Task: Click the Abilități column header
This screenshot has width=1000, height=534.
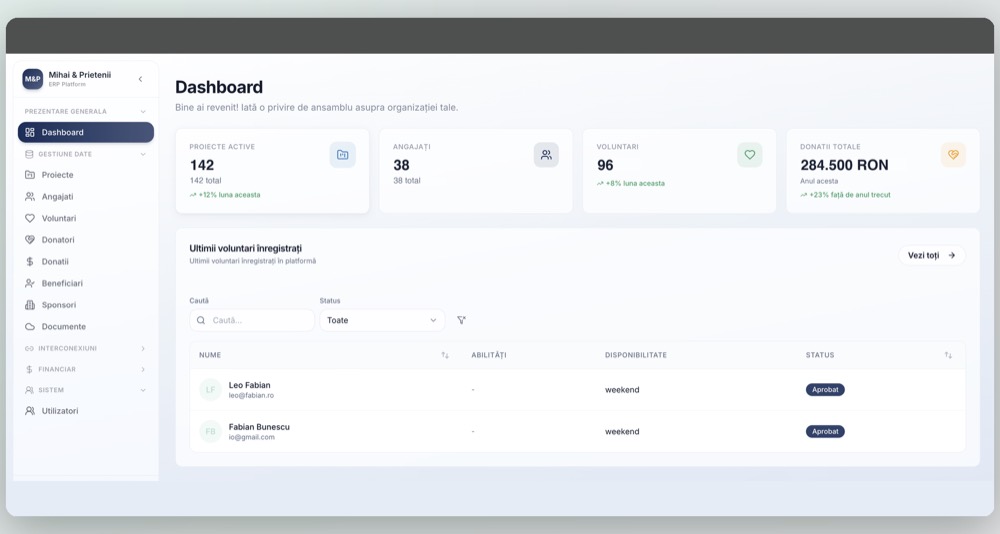Action: point(489,355)
